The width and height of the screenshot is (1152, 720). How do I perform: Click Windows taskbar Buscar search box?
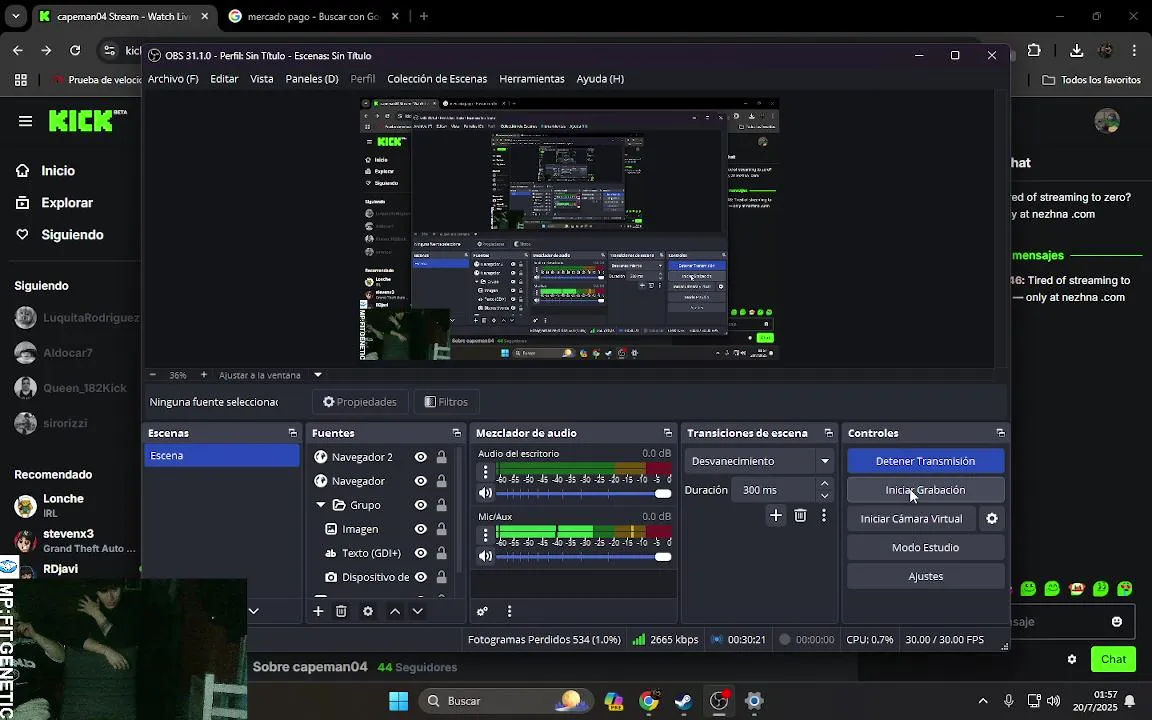pos(506,701)
